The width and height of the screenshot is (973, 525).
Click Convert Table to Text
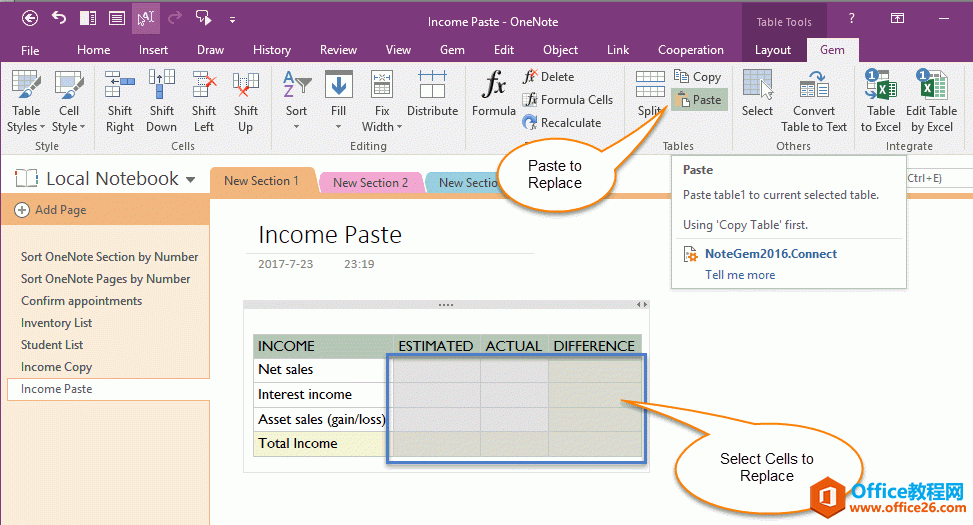point(814,101)
